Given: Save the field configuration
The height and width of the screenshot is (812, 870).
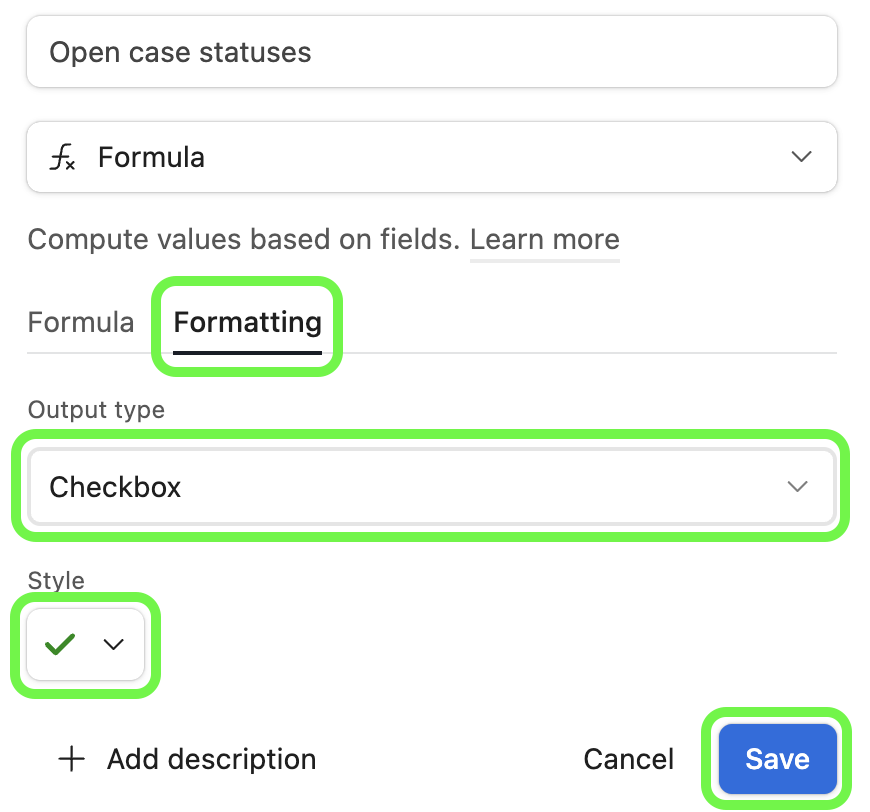Looking at the screenshot, I should point(777,759).
